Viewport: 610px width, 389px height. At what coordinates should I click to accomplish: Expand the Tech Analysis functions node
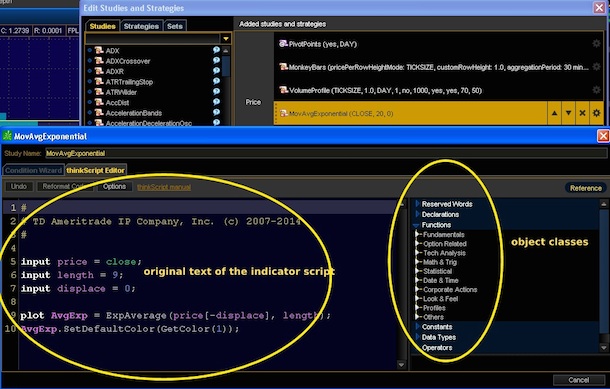pos(418,253)
